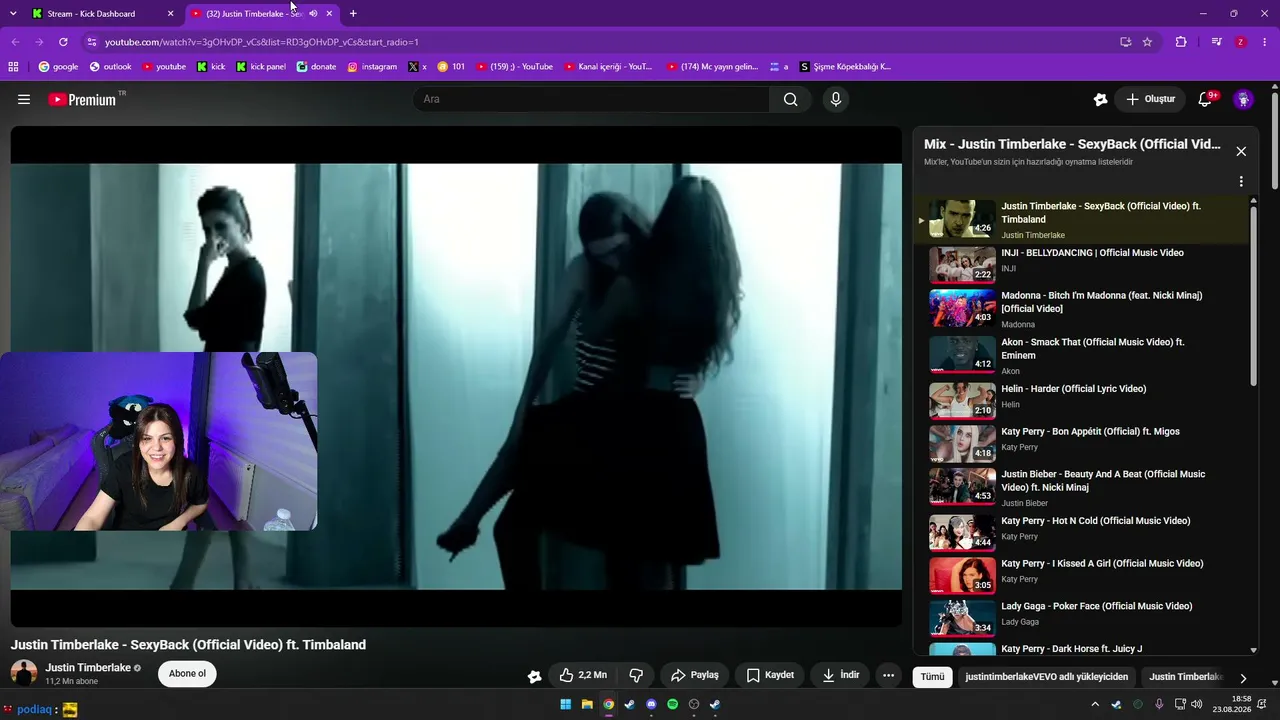
Task: Open Spotify from the taskbar
Action: 672,704
